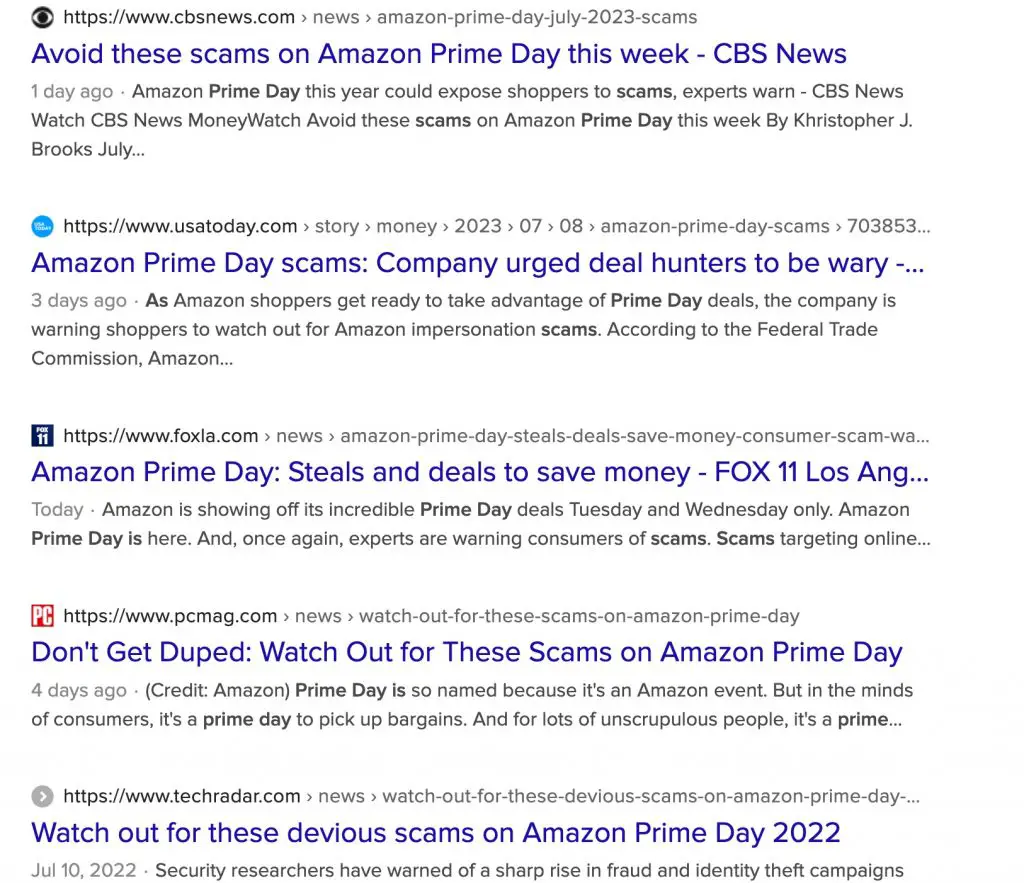Select the FOX 11 station favicon
This screenshot has width=1024, height=883.
point(42,435)
